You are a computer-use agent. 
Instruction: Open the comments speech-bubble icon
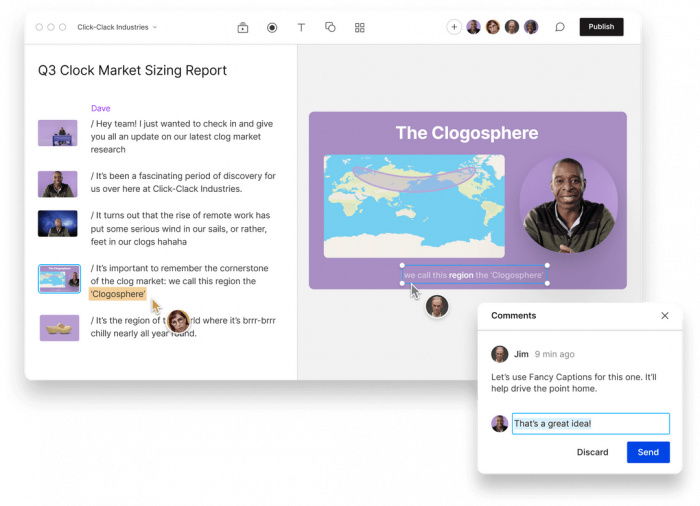(560, 27)
